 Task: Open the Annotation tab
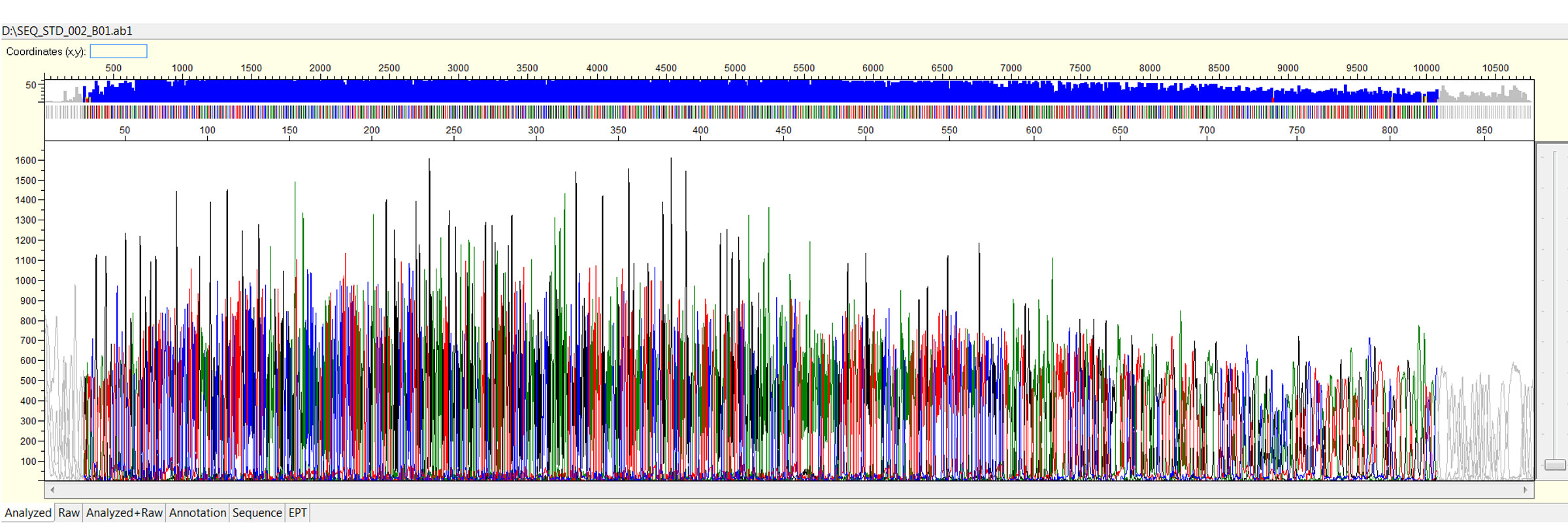[x=197, y=513]
